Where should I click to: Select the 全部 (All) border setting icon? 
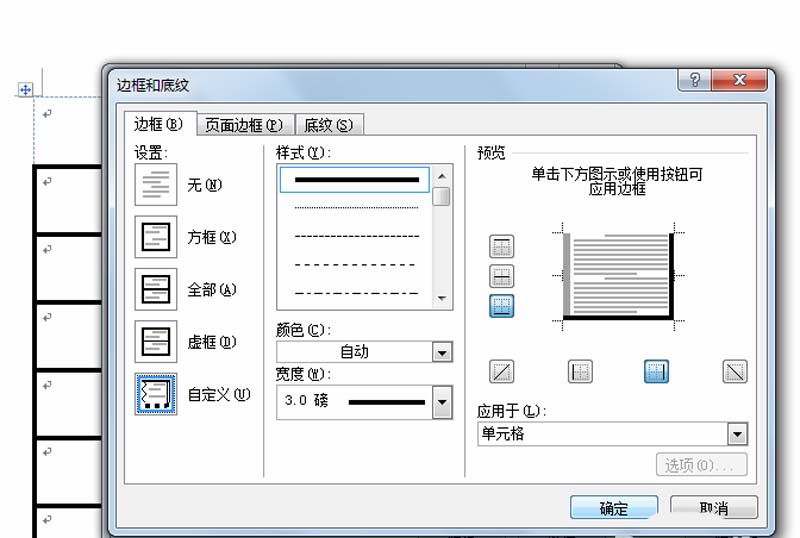pyautogui.click(x=156, y=289)
